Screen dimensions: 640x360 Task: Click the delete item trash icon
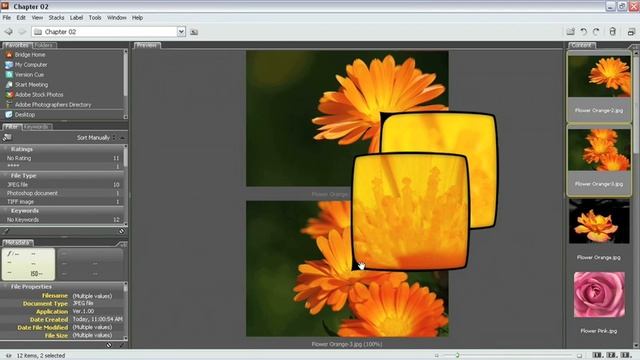pos(612,31)
